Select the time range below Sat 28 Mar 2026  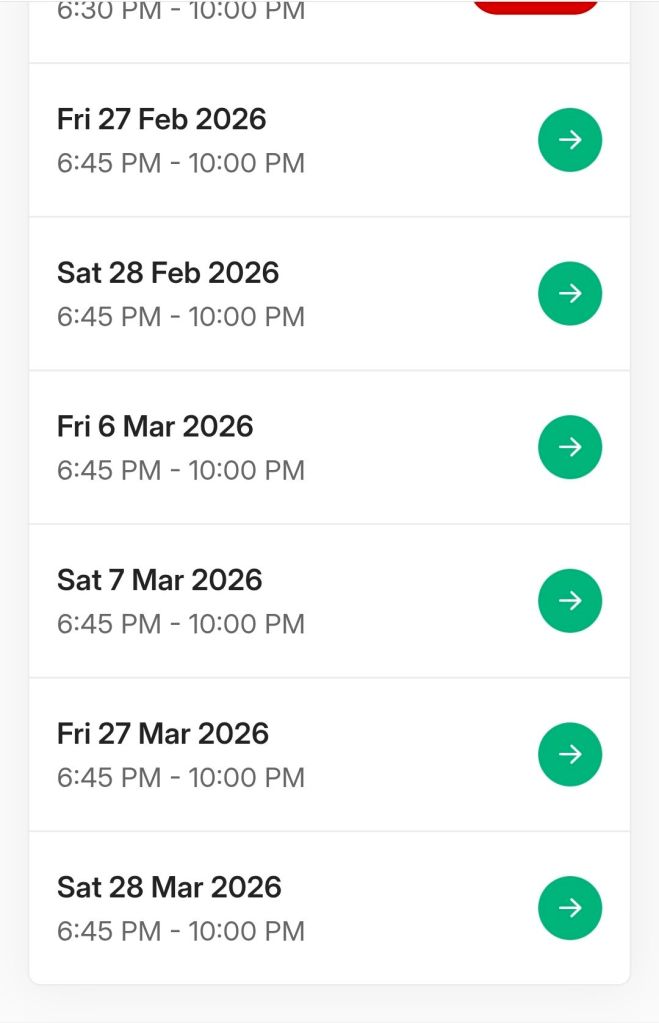pyautogui.click(x=181, y=931)
